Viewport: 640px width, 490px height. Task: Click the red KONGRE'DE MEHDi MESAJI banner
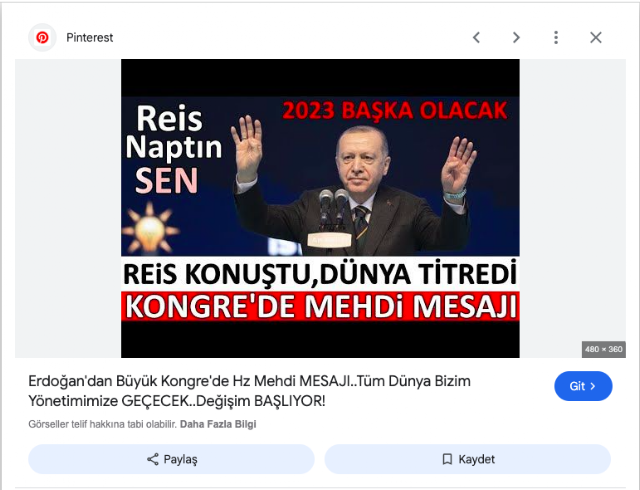click(x=320, y=306)
